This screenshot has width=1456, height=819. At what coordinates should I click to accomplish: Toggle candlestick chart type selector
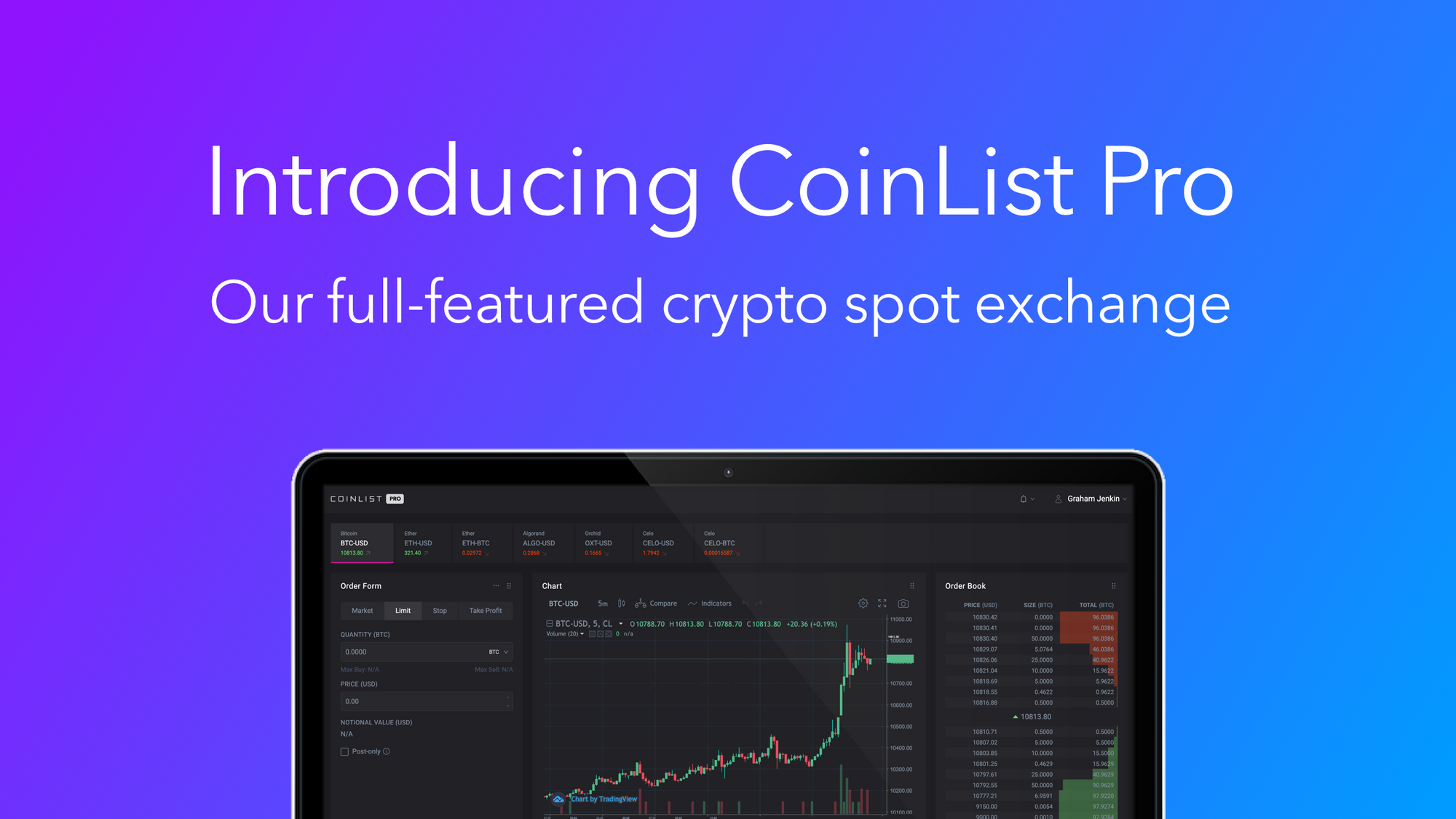tap(621, 603)
